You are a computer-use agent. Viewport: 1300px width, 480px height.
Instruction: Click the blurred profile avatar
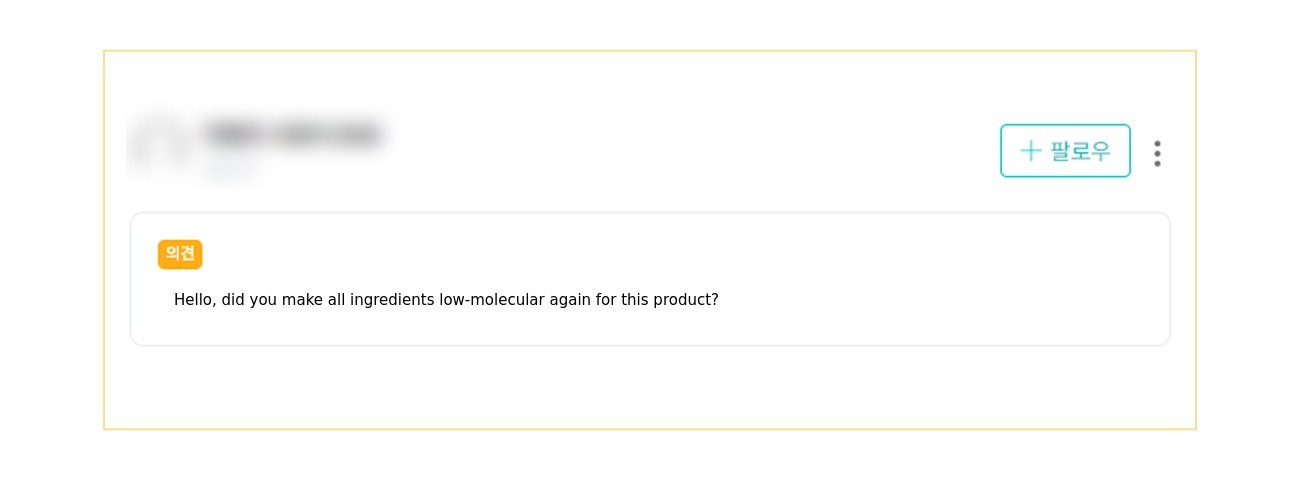pyautogui.click(x=160, y=143)
